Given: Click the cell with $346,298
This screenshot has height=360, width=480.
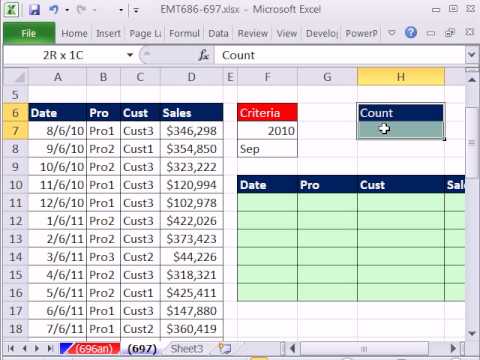Looking at the screenshot, I should tap(192, 131).
